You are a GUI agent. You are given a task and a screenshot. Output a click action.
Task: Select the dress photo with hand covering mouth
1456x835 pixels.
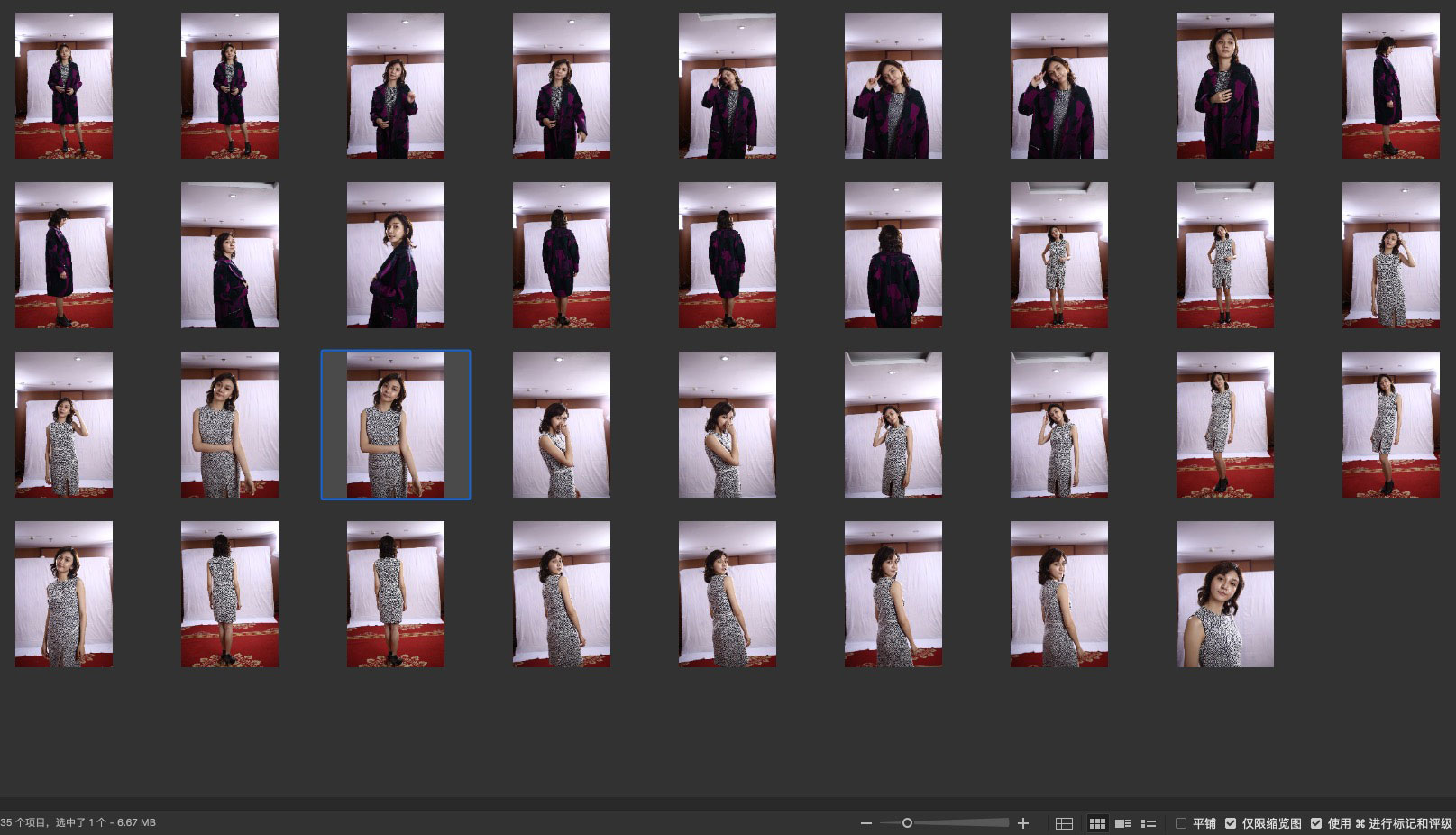[x=727, y=425]
